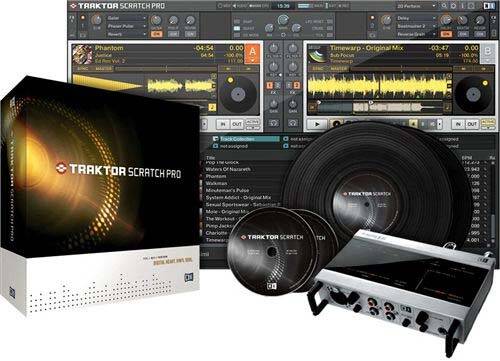The width and height of the screenshot is (500, 361).
Task: Click the layout view icon at top-right corner
Action: pyautogui.click(x=488, y=6)
